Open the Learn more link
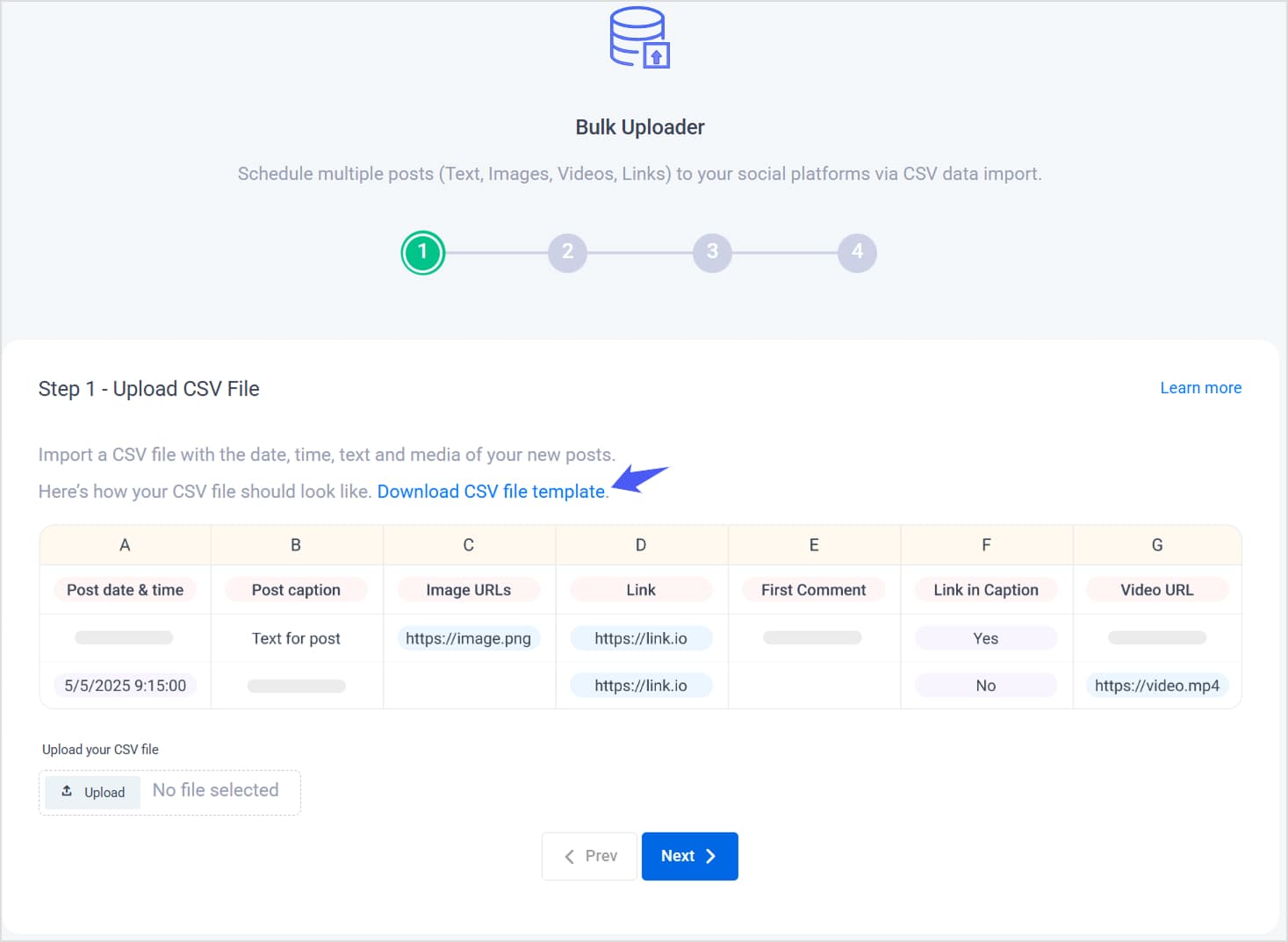This screenshot has width=1288, height=942. click(1200, 388)
